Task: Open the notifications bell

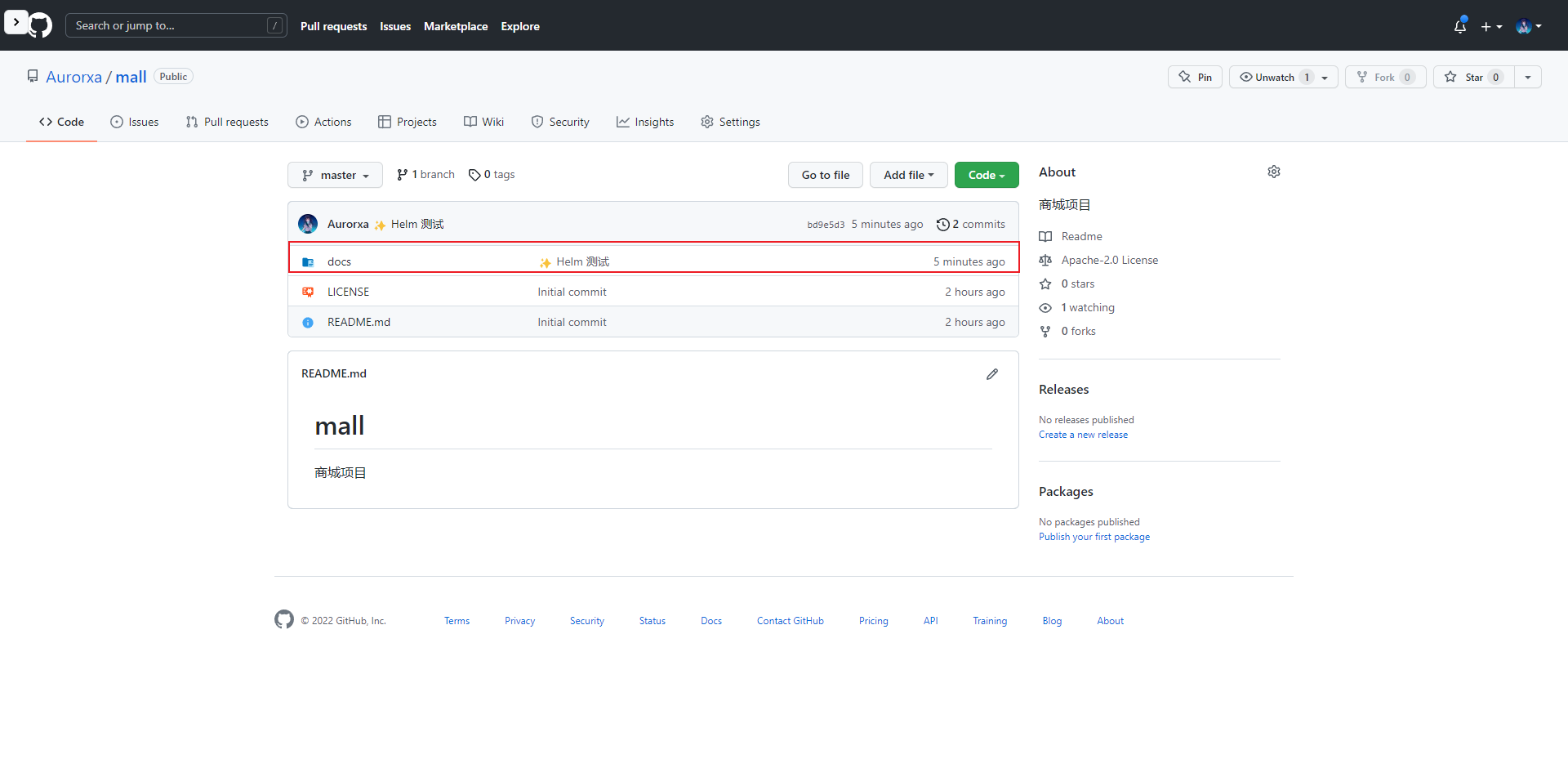Action: coord(1460,26)
